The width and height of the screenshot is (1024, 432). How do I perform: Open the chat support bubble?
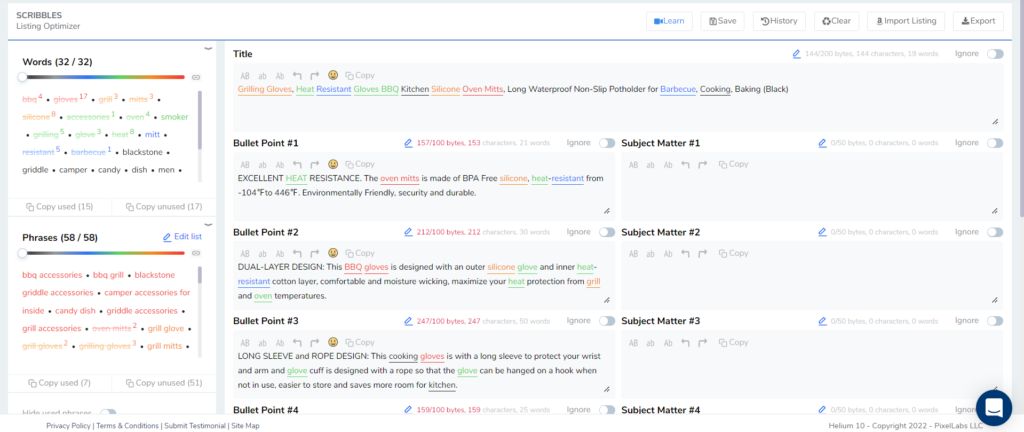[994, 407]
